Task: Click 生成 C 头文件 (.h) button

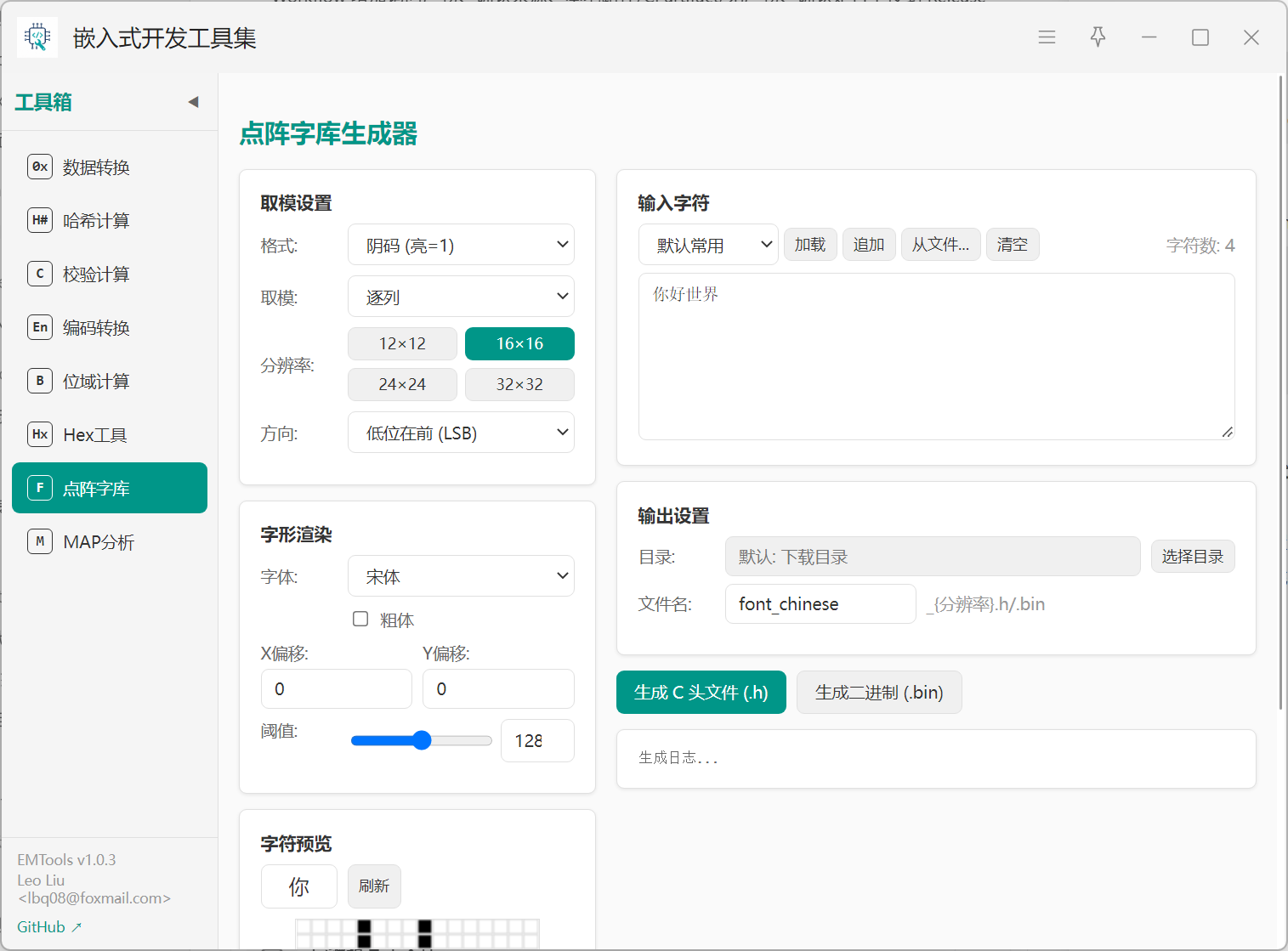Action: (701, 692)
